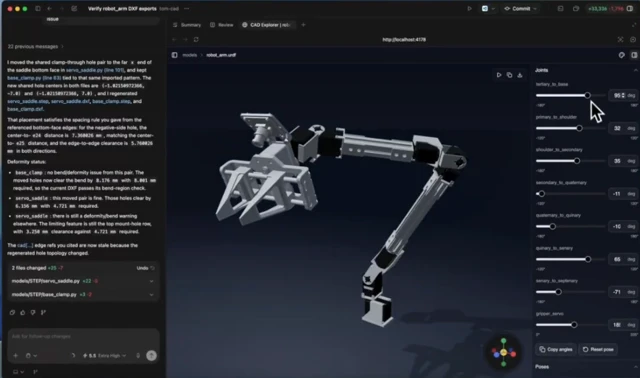
Task: Expand the 22 previous messages
Action: point(36,47)
